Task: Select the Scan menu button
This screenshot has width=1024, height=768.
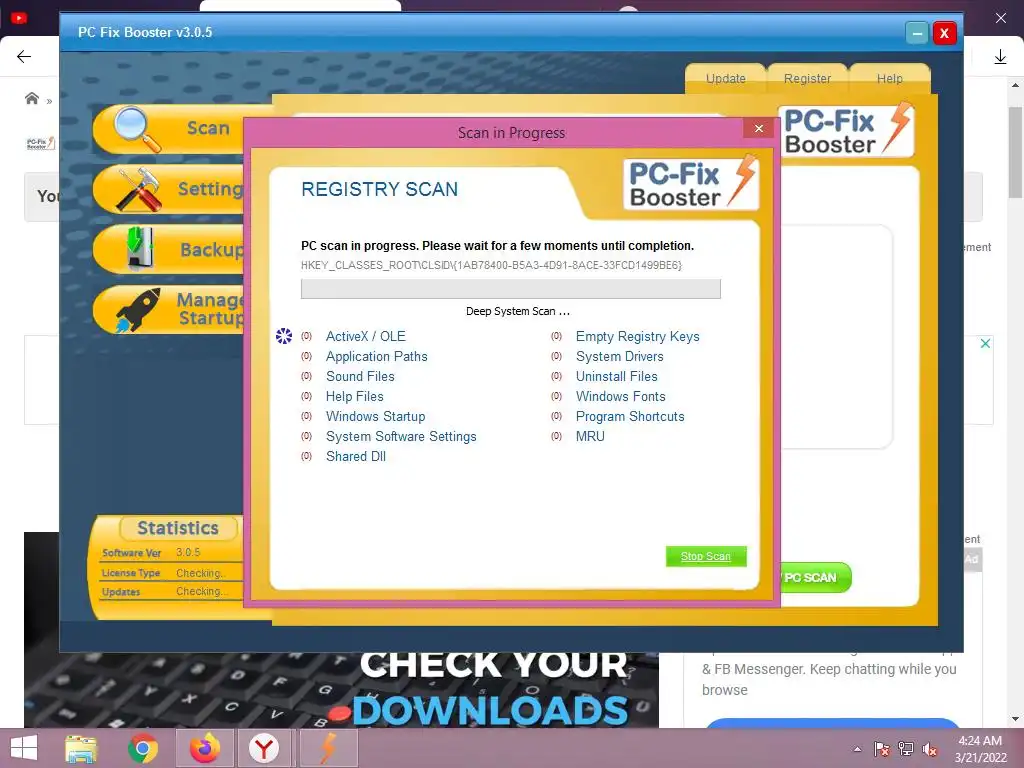Action: coord(168,129)
